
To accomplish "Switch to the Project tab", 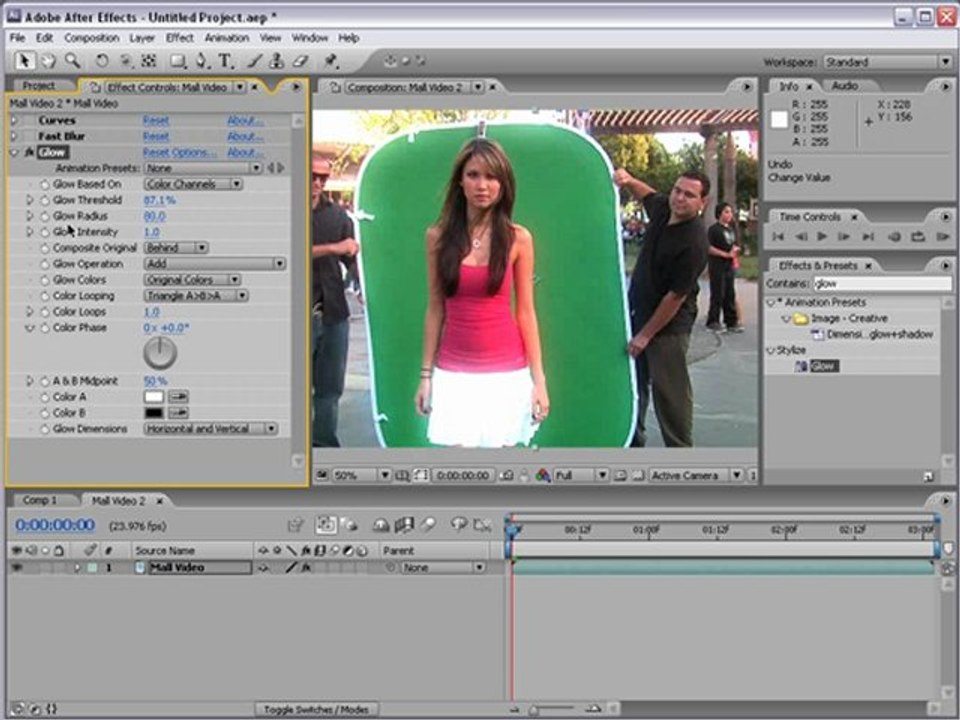I will point(39,86).
